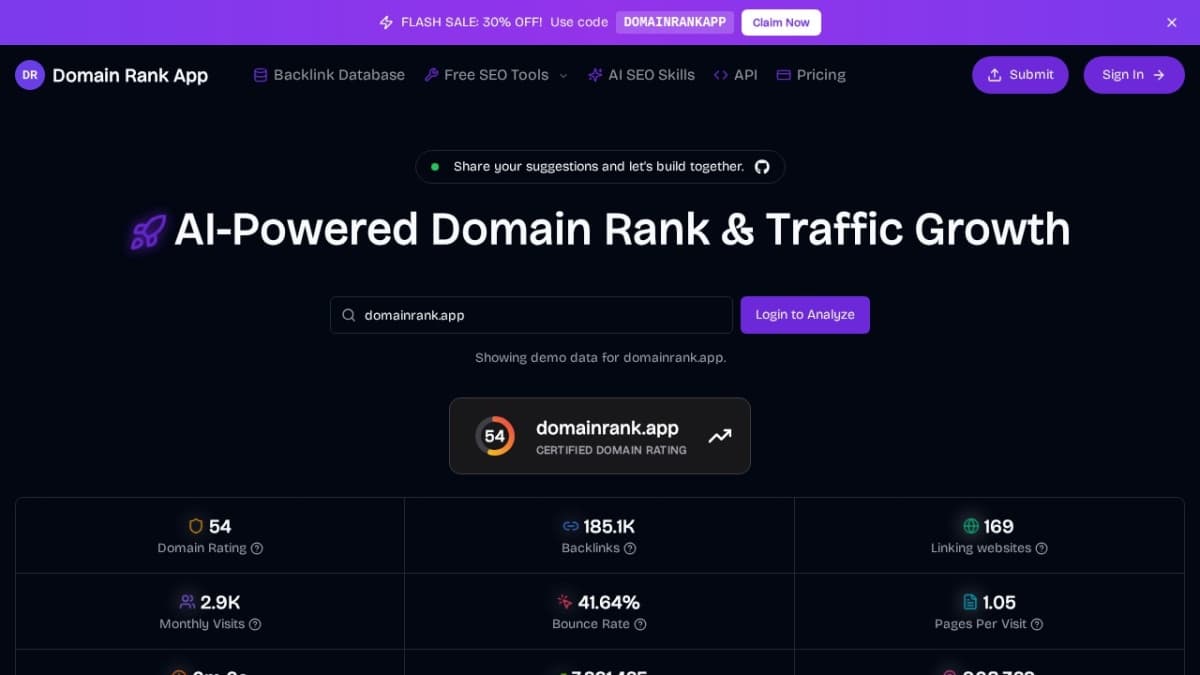1200x675 pixels.
Task: Click the circular 54 rating gauge
Action: (x=495, y=436)
